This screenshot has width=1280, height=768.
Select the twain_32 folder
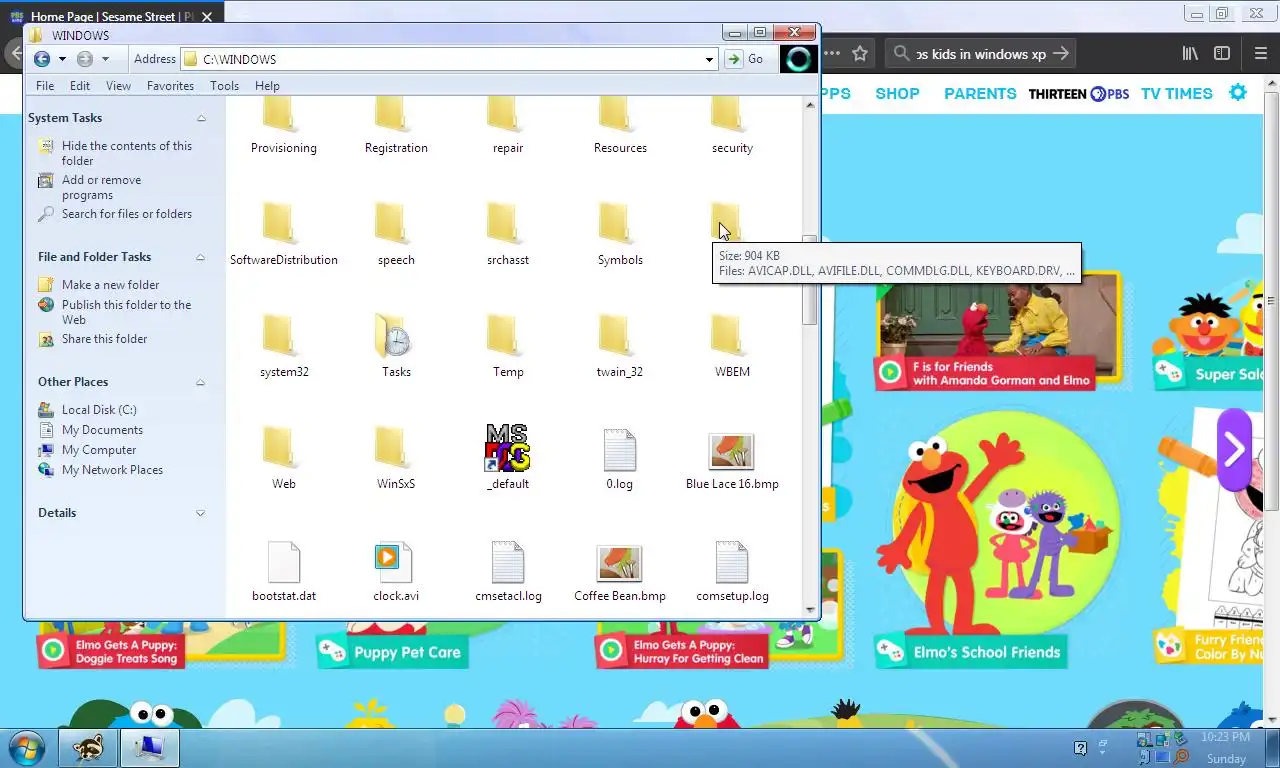[620, 346]
